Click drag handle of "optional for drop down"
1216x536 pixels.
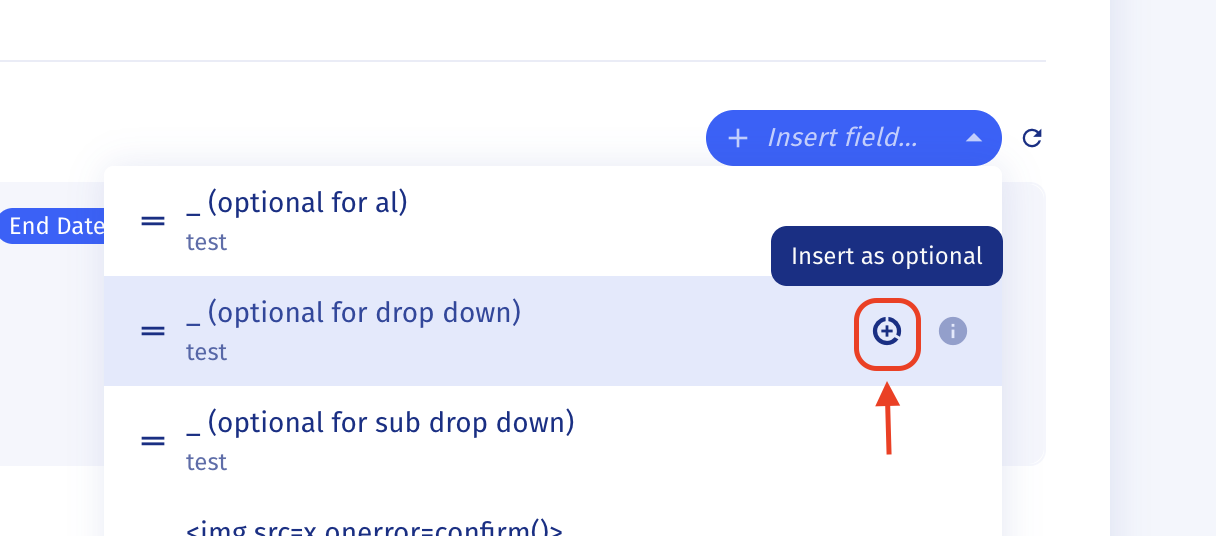coord(153,330)
